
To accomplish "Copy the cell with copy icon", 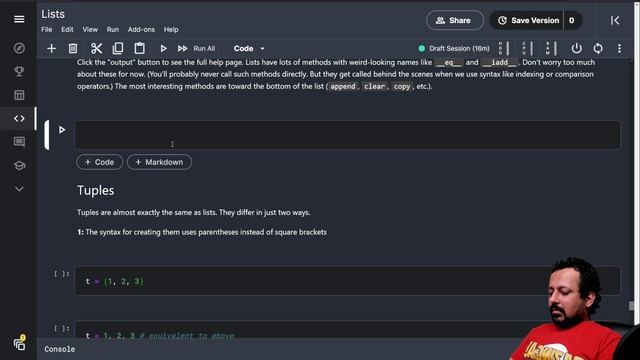I will 118,49.
